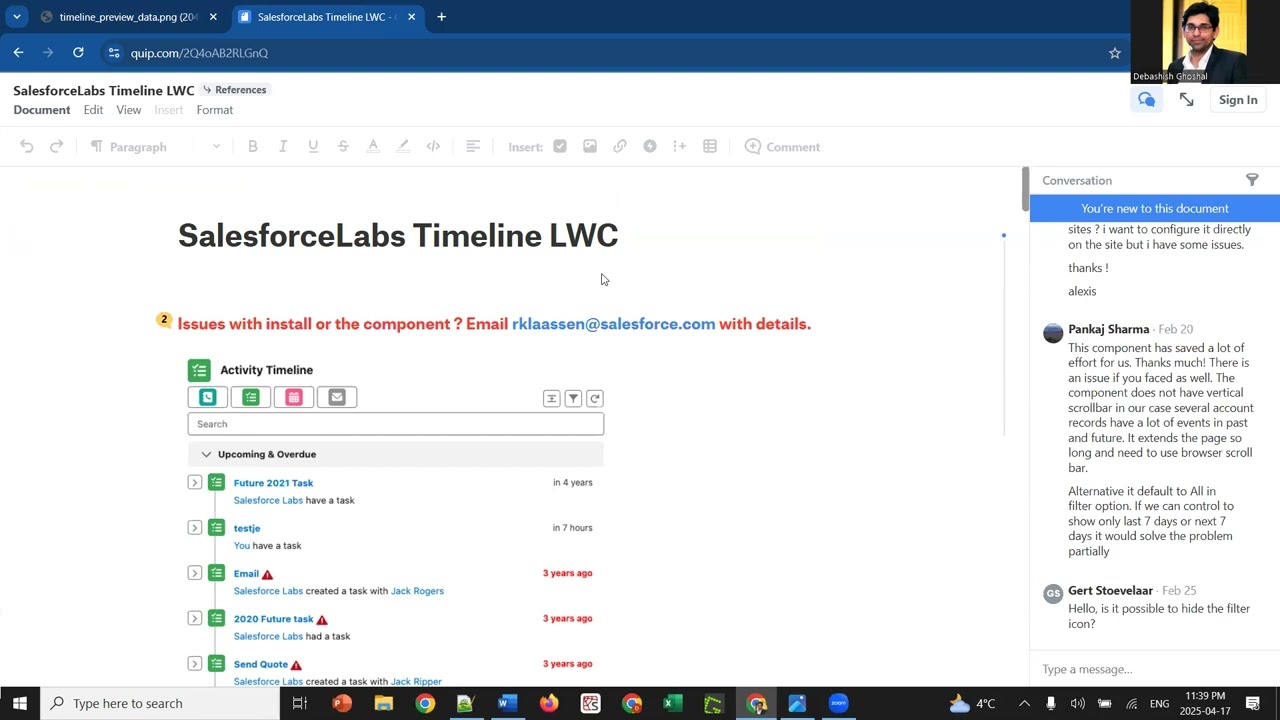Viewport: 1280px width, 720px height.
Task: Open the Edit menu
Action: (x=93, y=110)
